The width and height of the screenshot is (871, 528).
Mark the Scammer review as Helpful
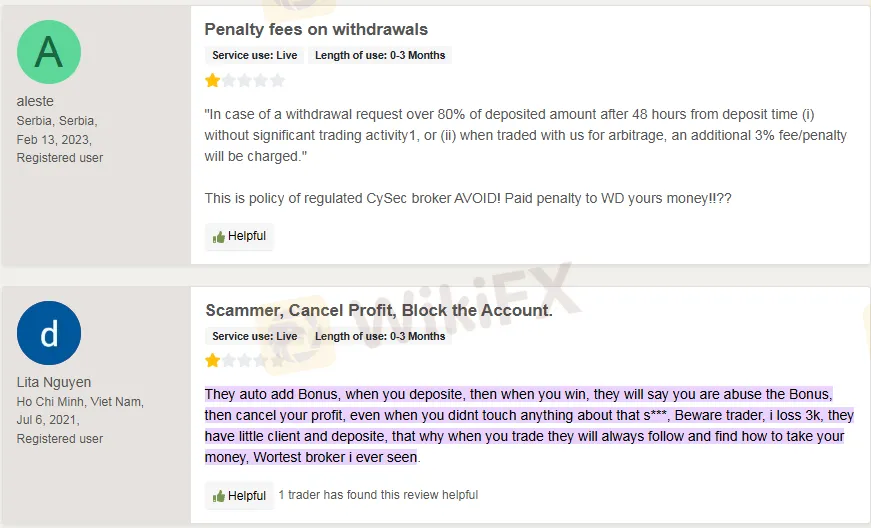[239, 496]
